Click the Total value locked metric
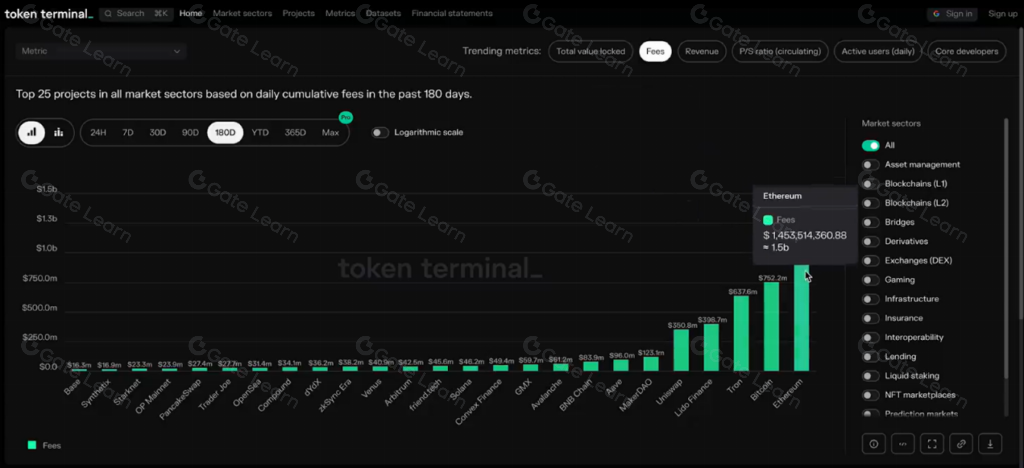Viewport: 1024px width, 468px height. click(x=590, y=51)
